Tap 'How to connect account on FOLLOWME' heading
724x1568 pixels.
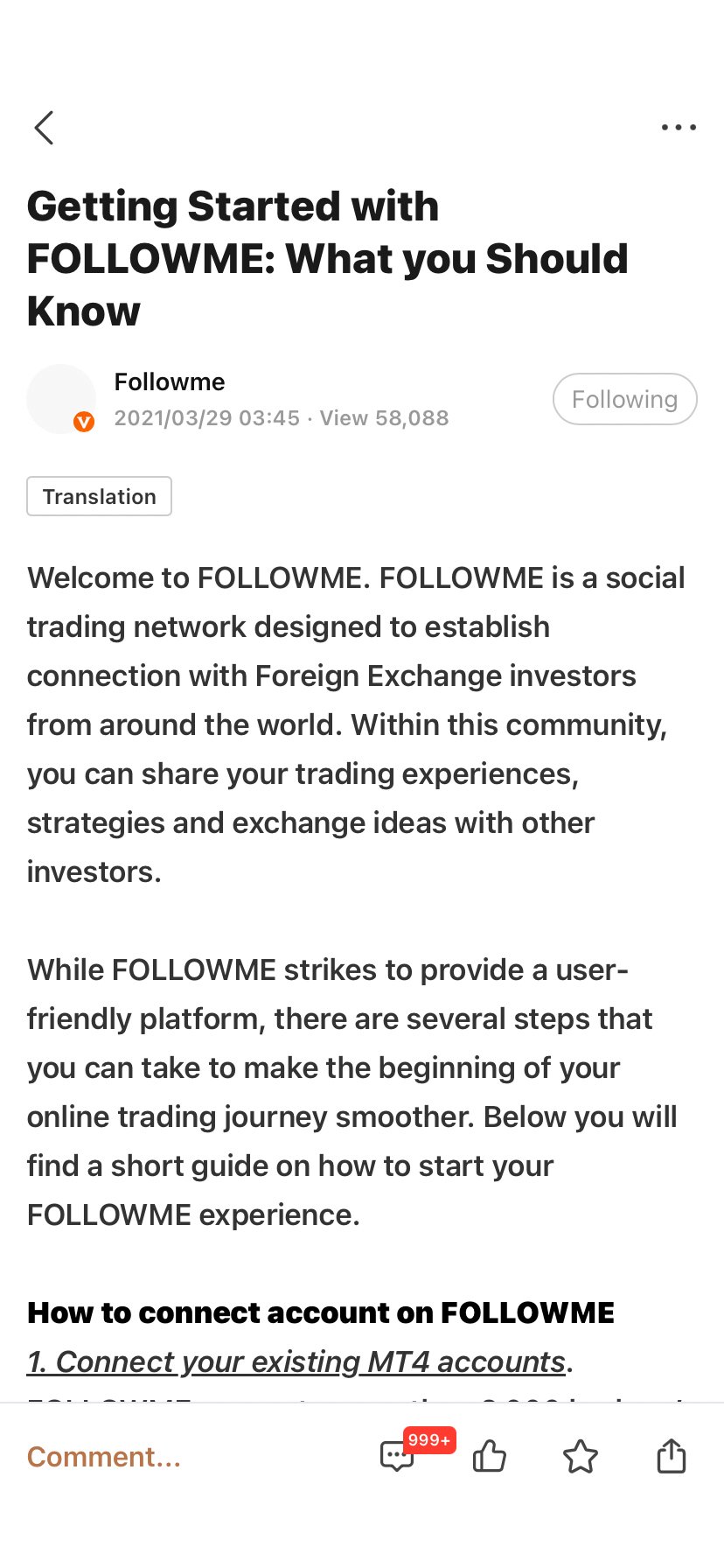tap(321, 1312)
